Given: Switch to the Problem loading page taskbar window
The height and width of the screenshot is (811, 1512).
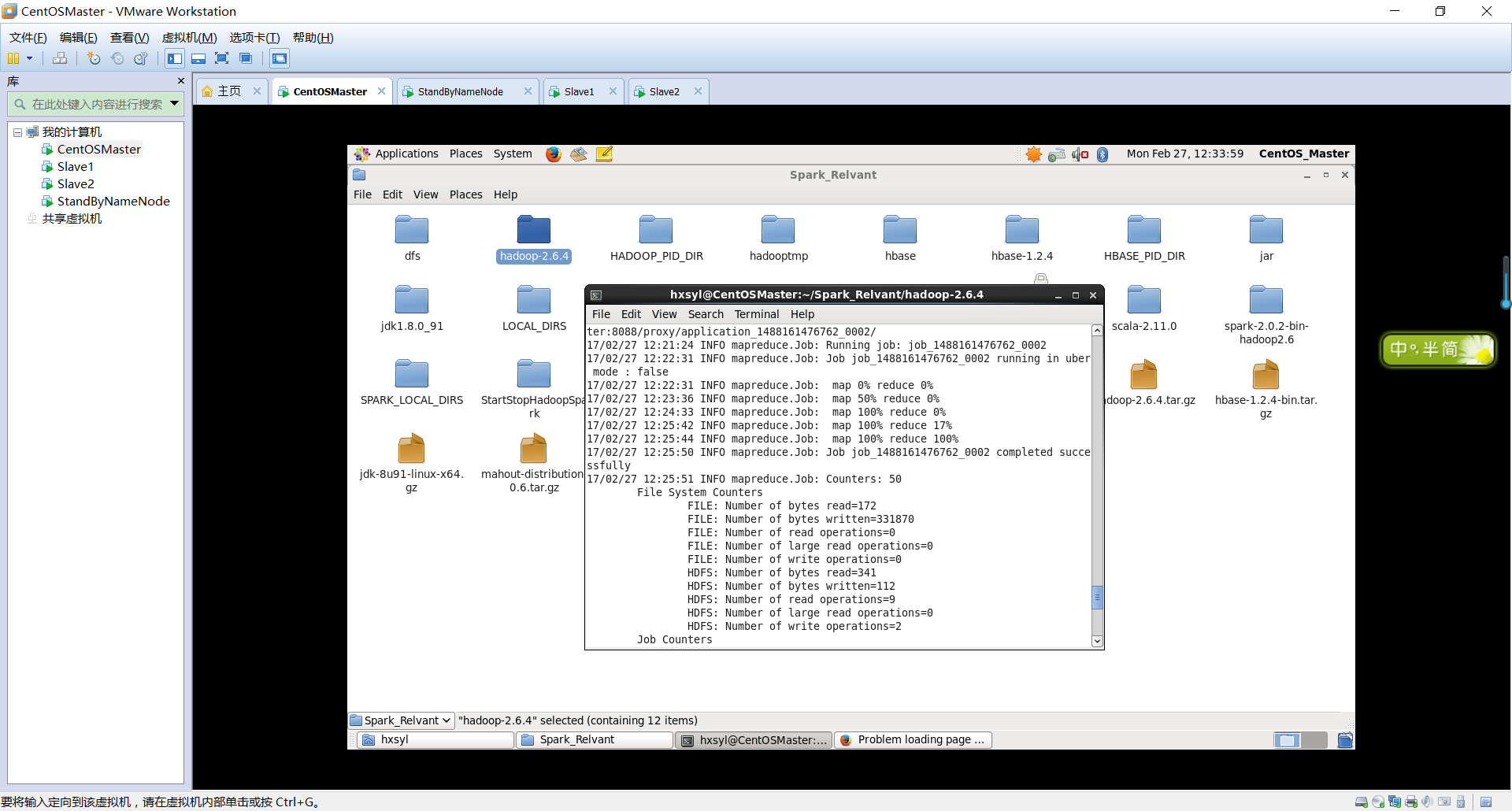Looking at the screenshot, I should tap(913, 740).
